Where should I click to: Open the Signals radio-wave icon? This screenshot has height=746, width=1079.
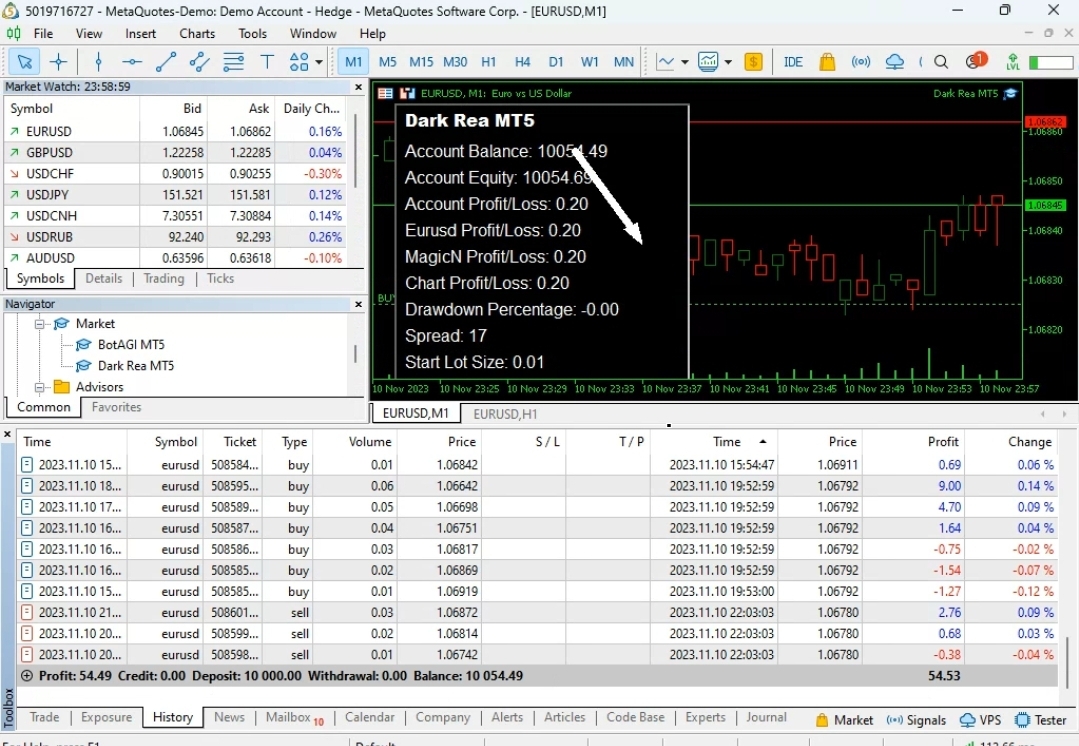click(861, 62)
